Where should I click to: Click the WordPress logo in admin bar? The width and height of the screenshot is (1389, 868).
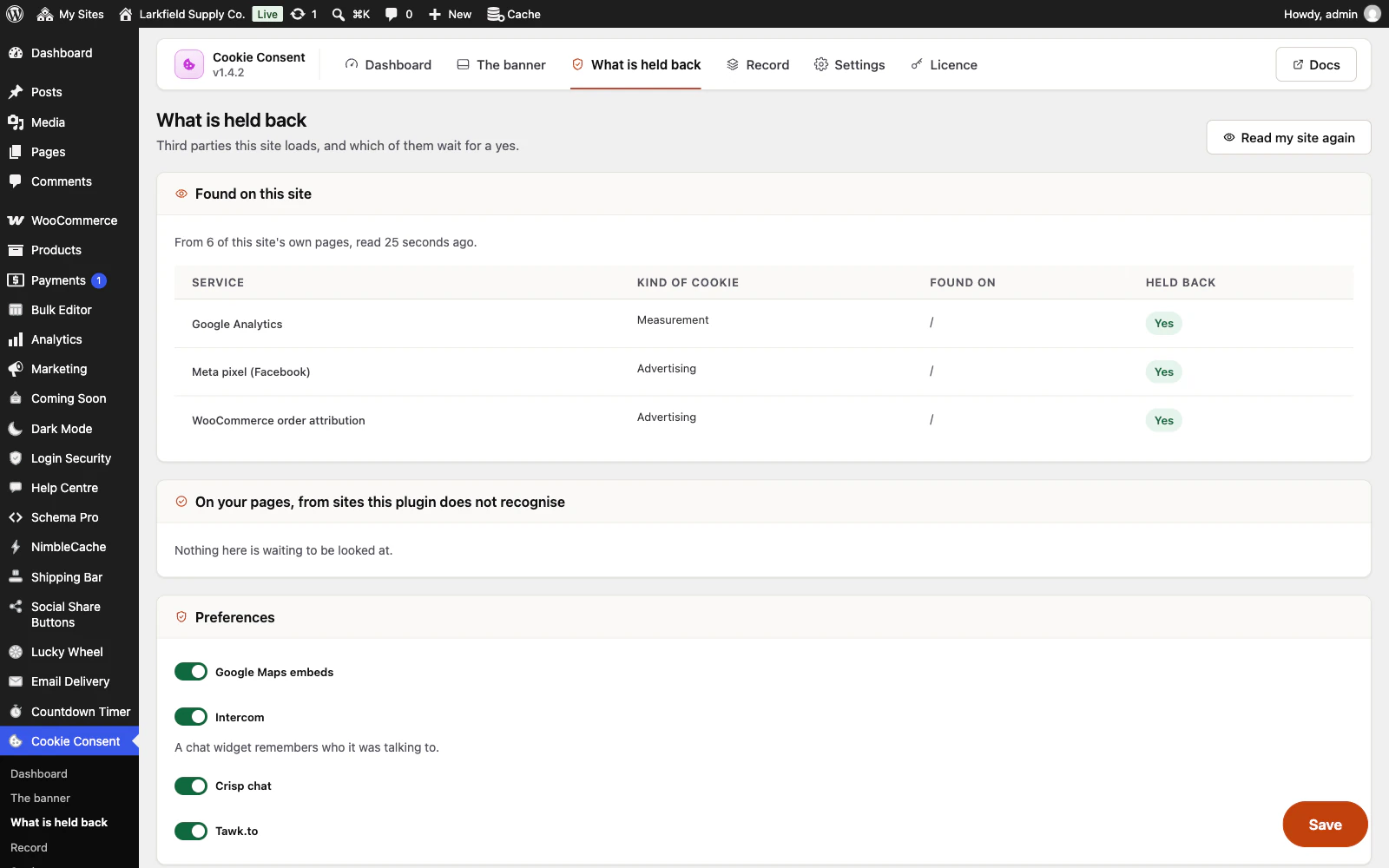tap(15, 14)
